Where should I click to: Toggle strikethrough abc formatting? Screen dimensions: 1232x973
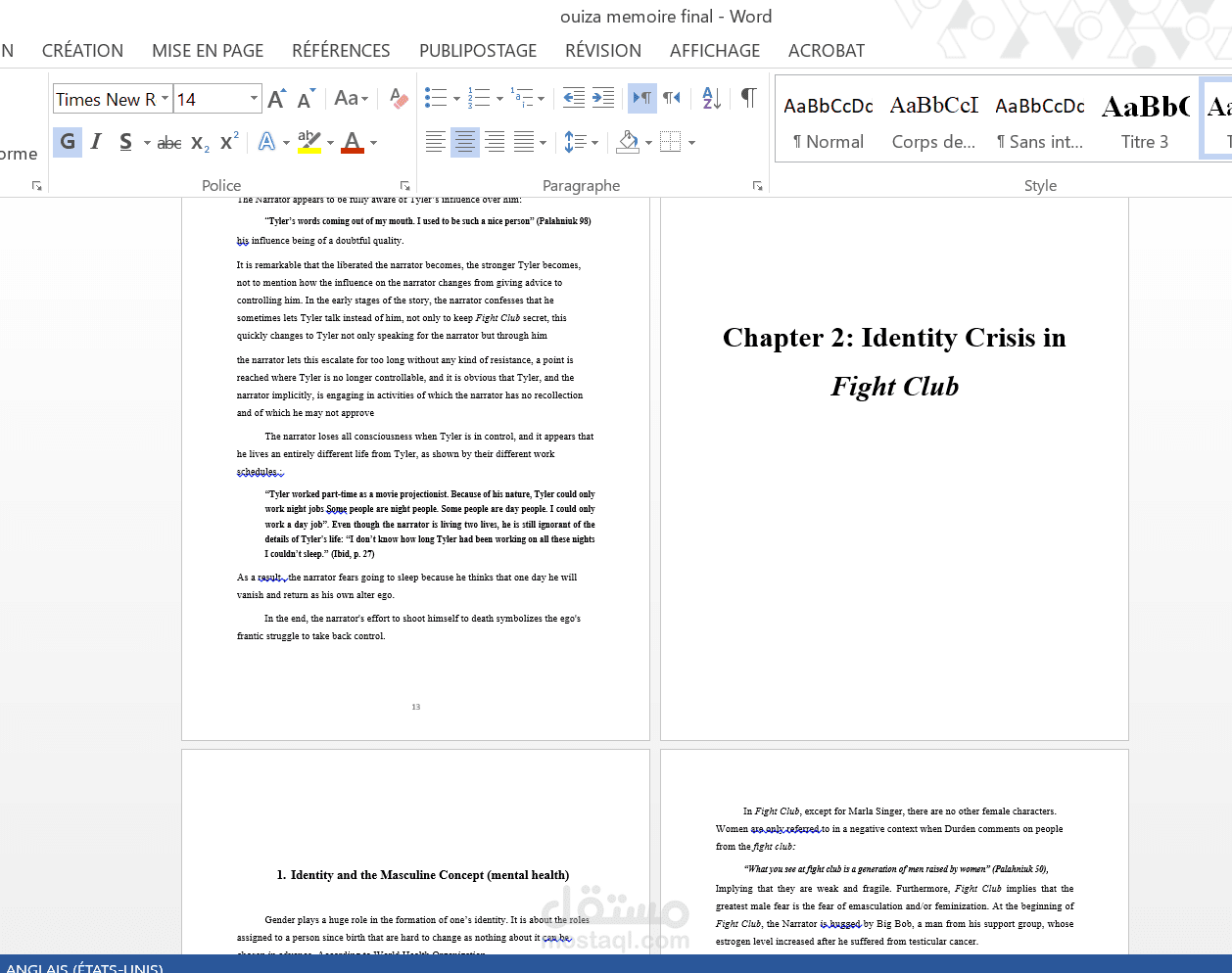pyautogui.click(x=169, y=143)
